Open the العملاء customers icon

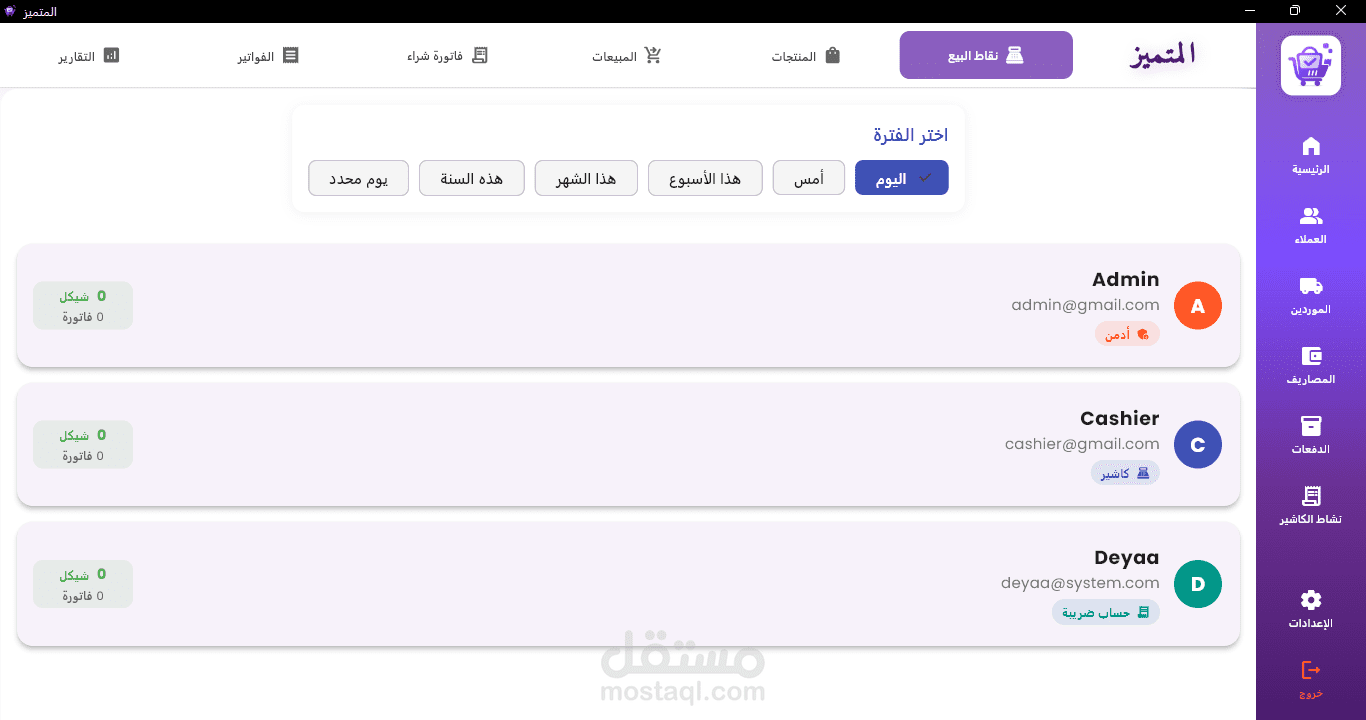pos(1311,216)
